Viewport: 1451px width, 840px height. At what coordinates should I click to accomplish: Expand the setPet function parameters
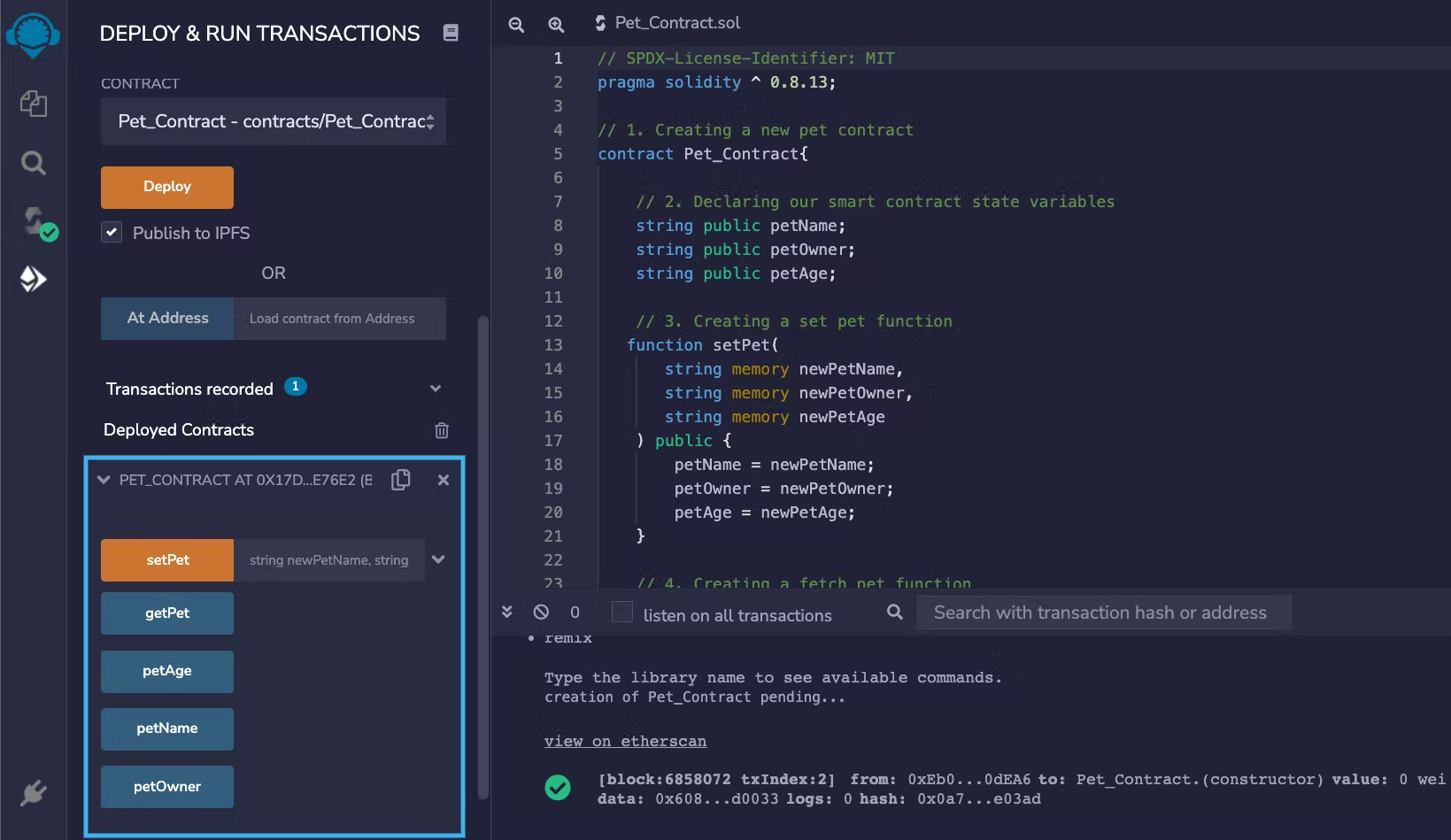[438, 559]
